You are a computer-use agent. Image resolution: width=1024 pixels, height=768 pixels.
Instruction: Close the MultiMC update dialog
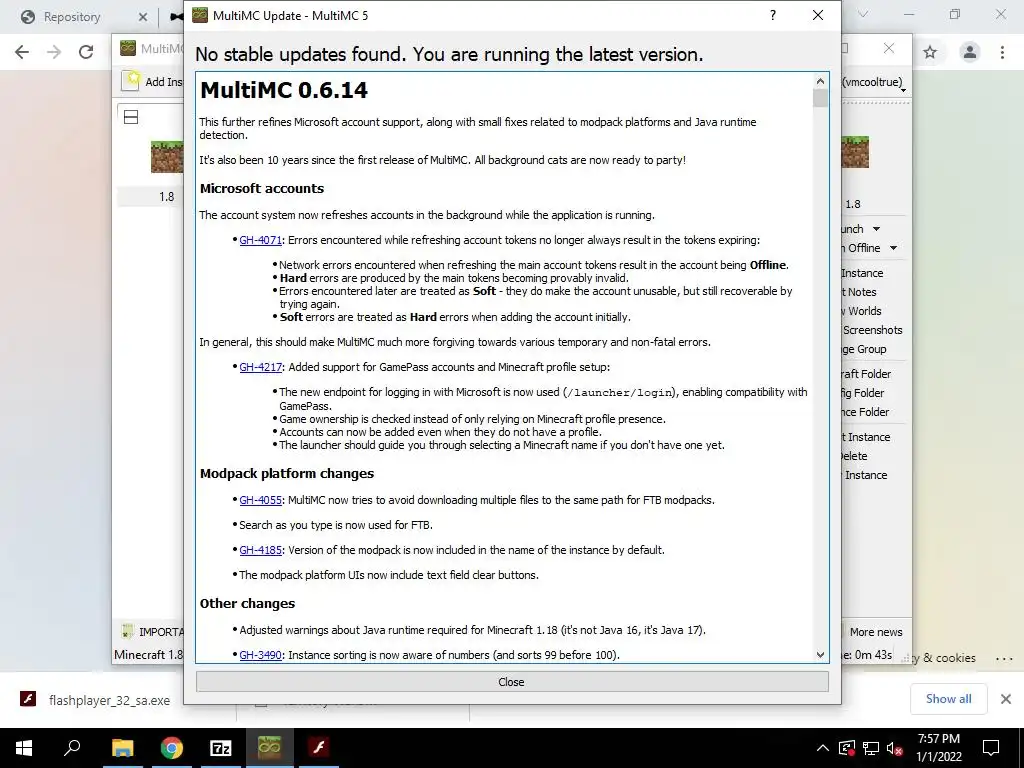pos(511,682)
